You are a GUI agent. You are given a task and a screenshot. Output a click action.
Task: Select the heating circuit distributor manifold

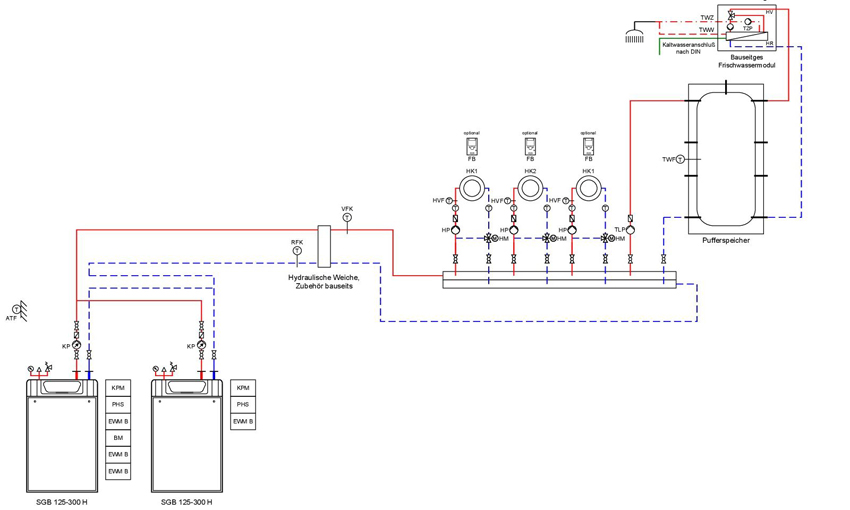[559, 280]
